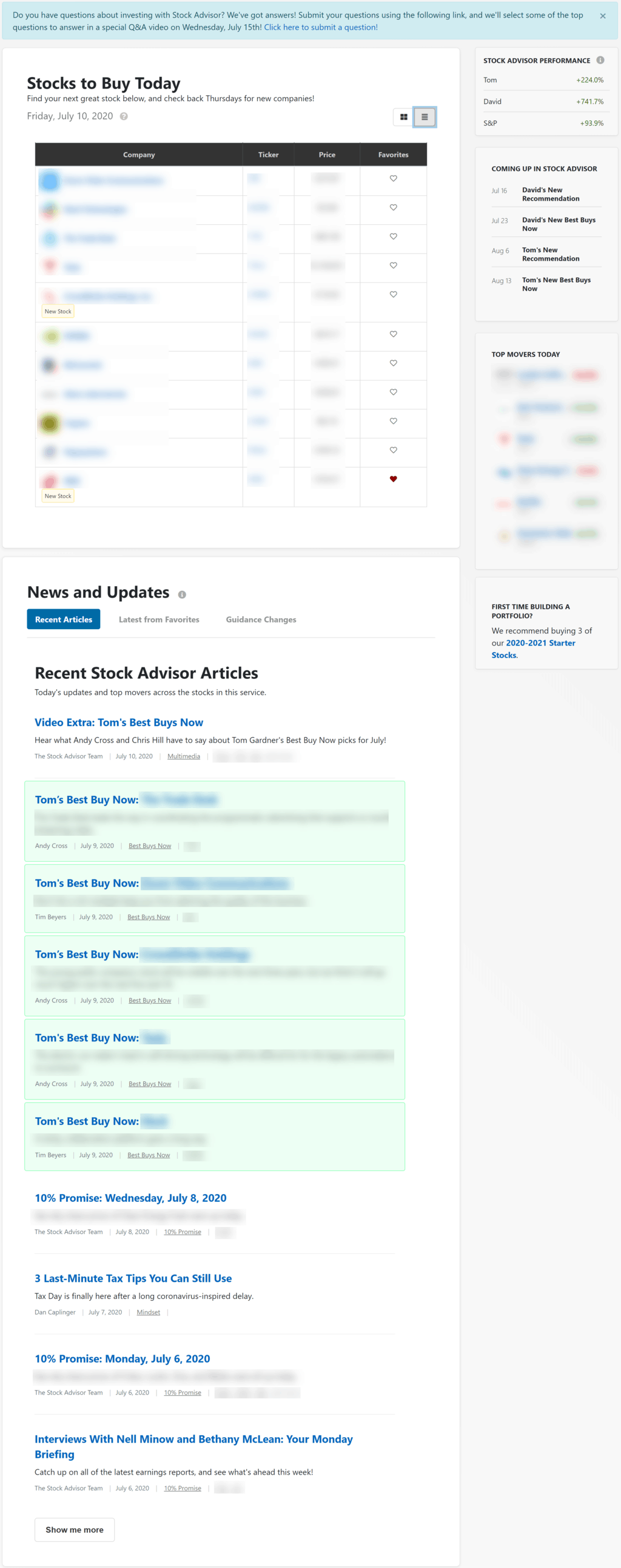621x1568 pixels.
Task: Open 10% Promise: Monday, July 6, 2020 article
Action: (122, 1358)
